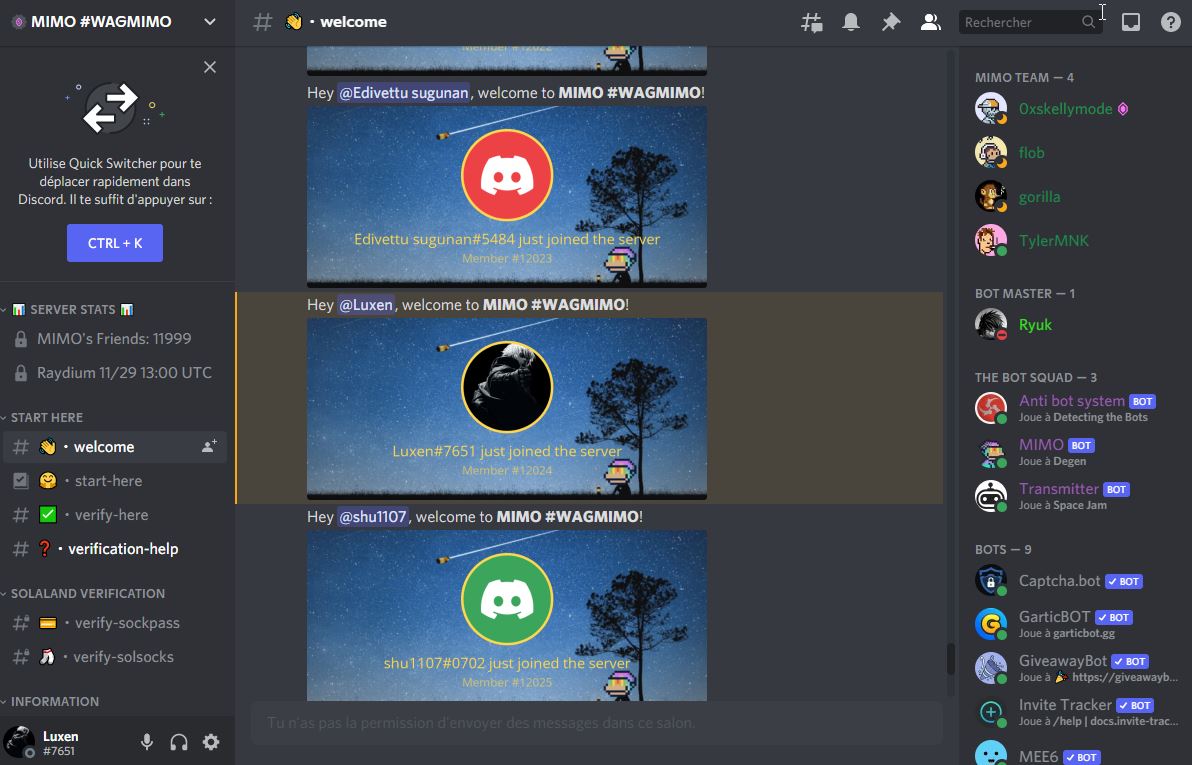
Task: Open Raydium 11/29 13:00 UTC channel
Action: (x=115, y=373)
